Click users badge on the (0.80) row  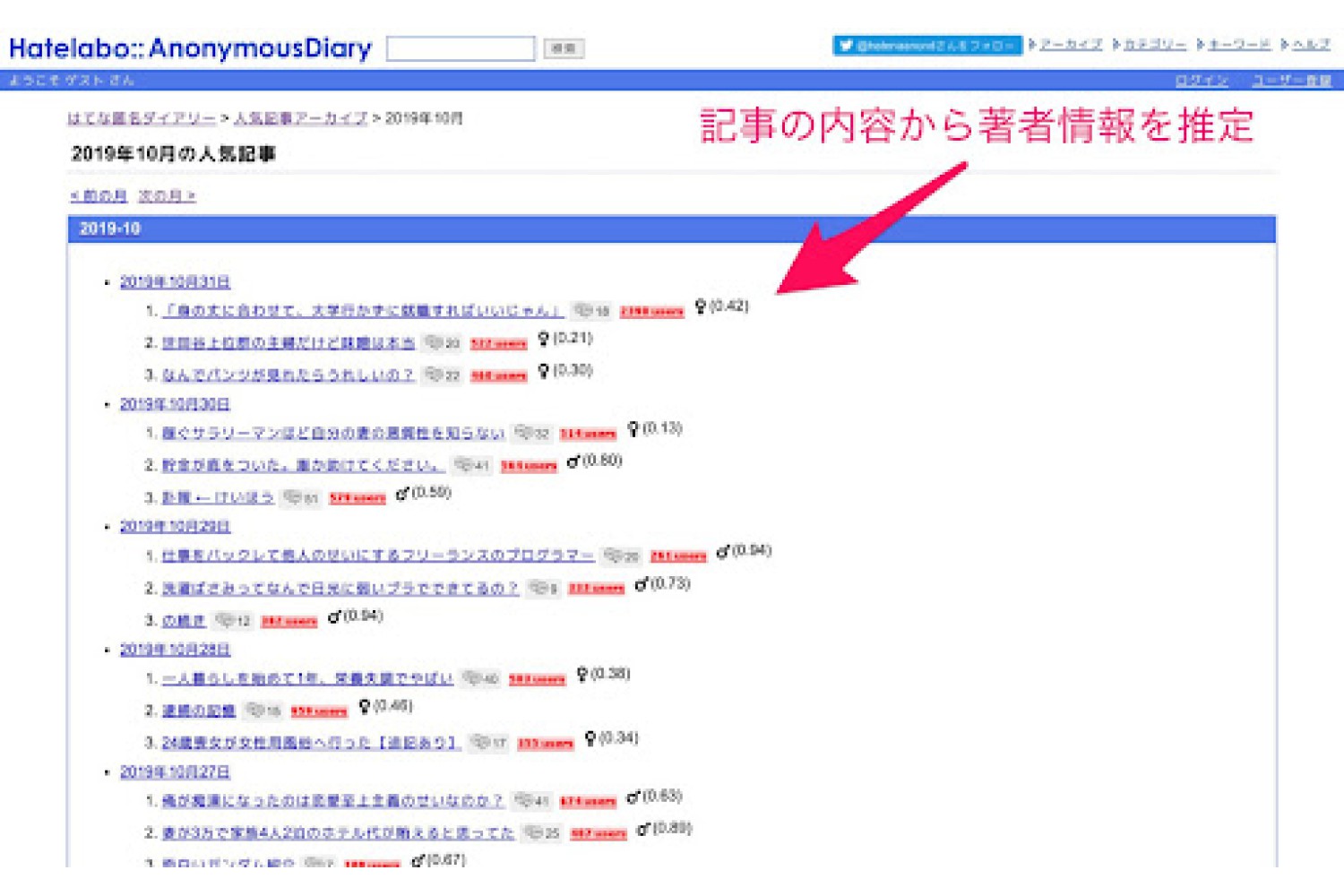(529, 466)
